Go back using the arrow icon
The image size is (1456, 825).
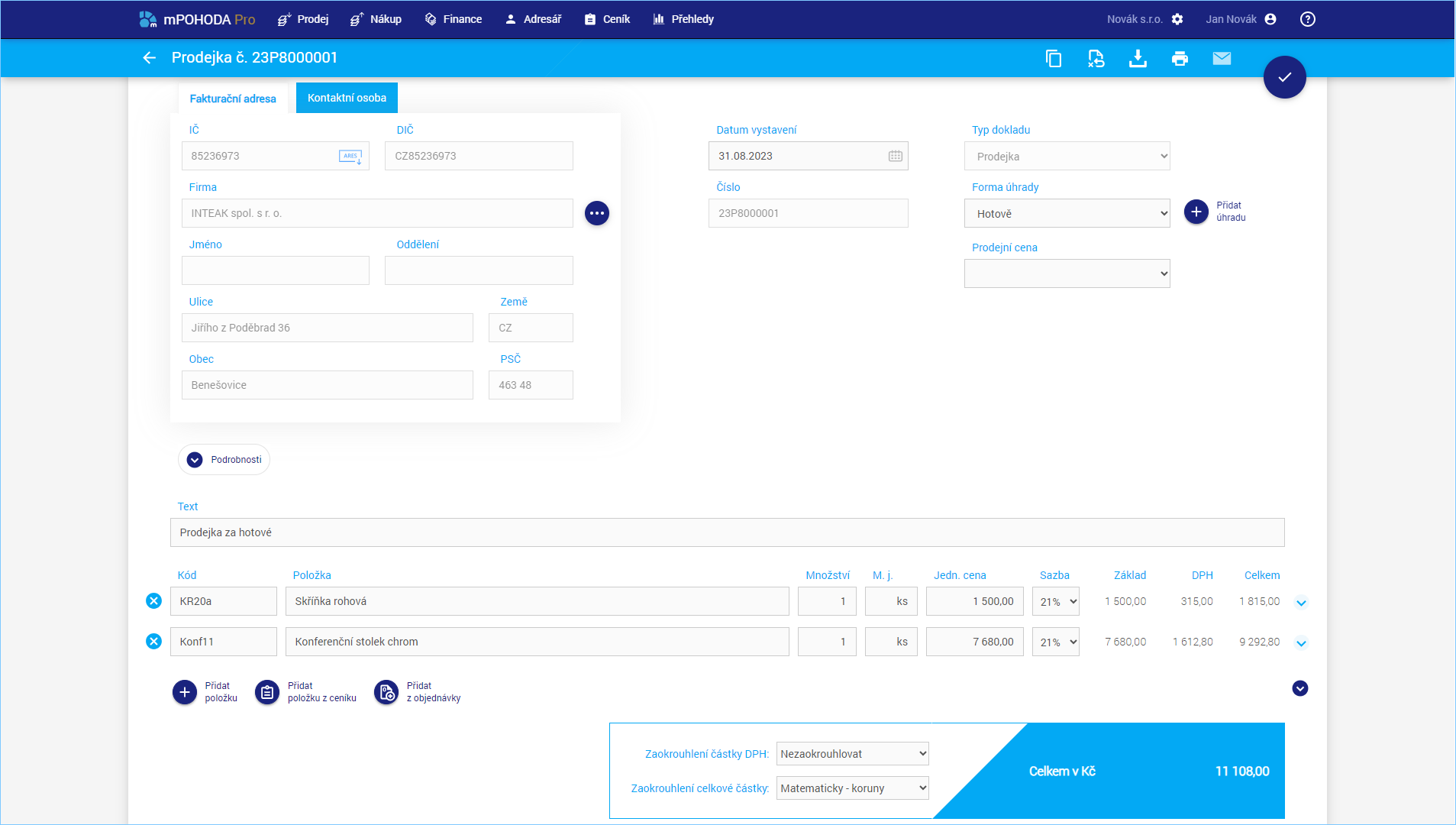click(x=149, y=58)
